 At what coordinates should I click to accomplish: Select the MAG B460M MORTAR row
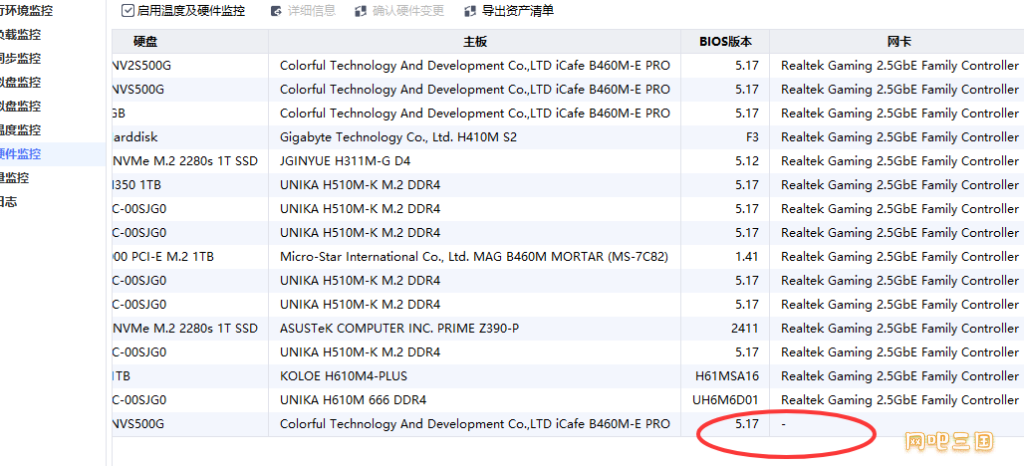(x=568, y=256)
